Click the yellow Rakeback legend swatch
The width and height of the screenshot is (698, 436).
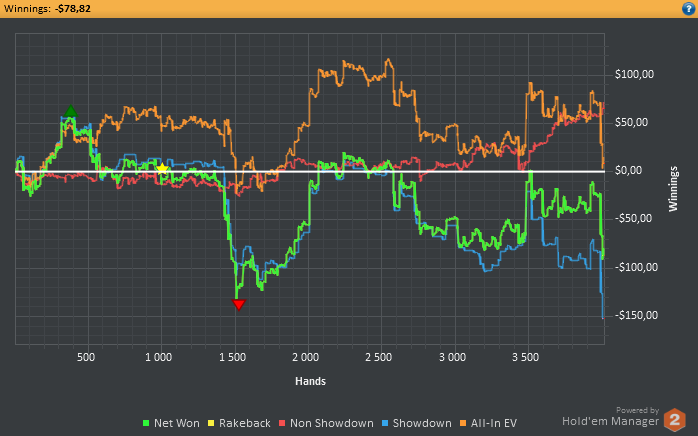[211, 423]
